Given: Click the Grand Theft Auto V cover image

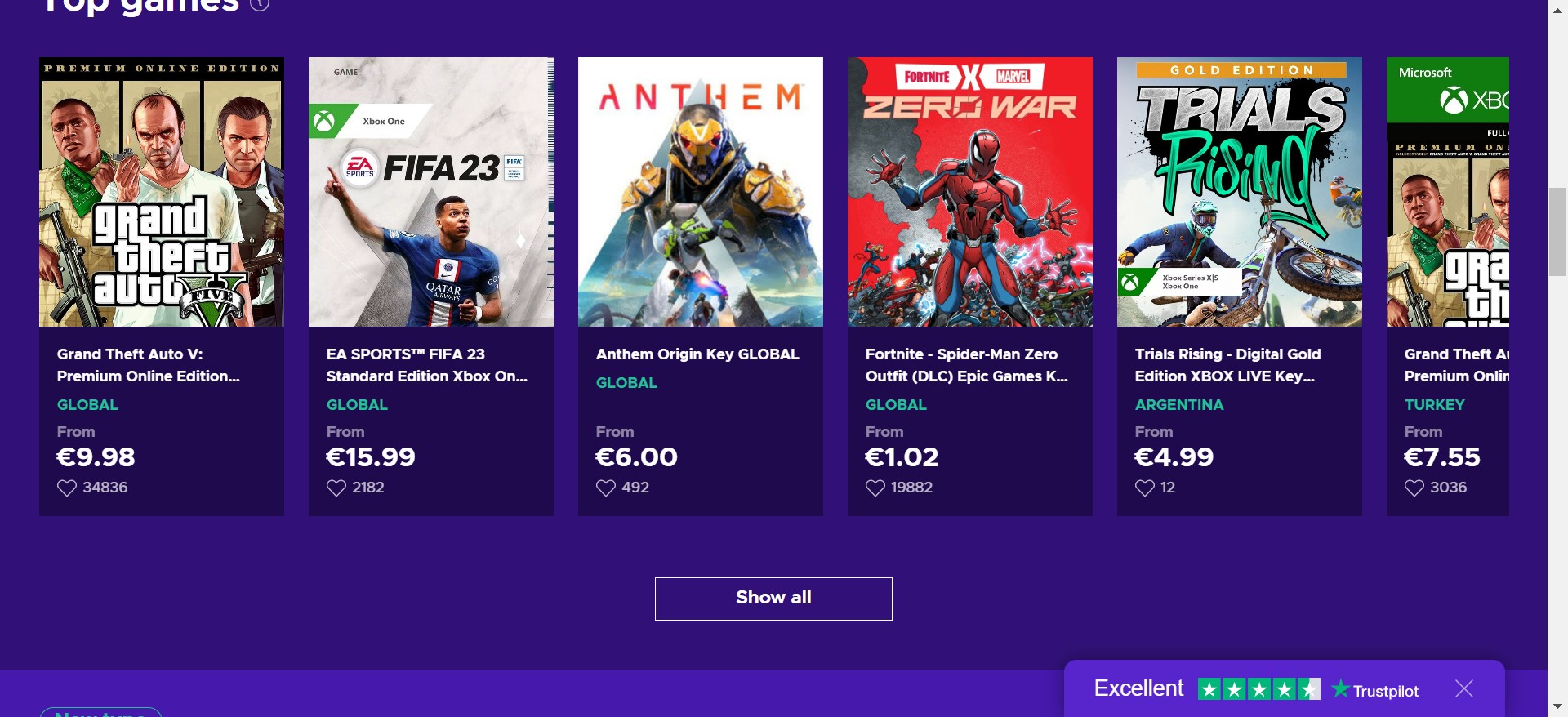Looking at the screenshot, I should click(x=162, y=192).
